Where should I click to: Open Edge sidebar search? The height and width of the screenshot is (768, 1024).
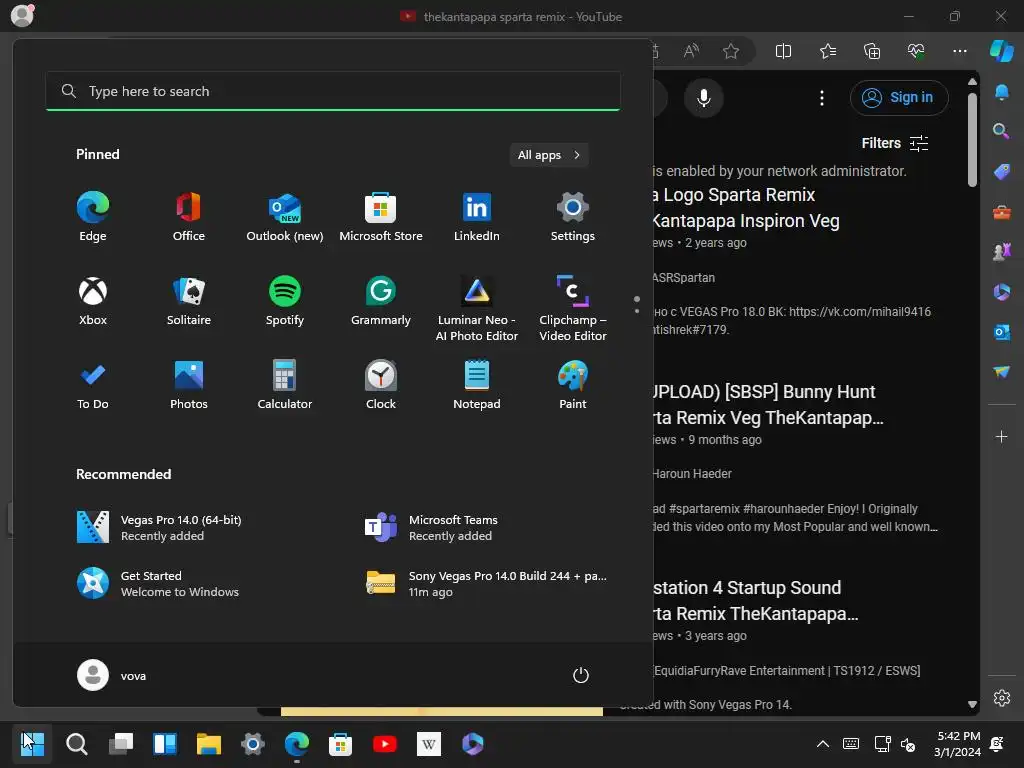click(1001, 131)
